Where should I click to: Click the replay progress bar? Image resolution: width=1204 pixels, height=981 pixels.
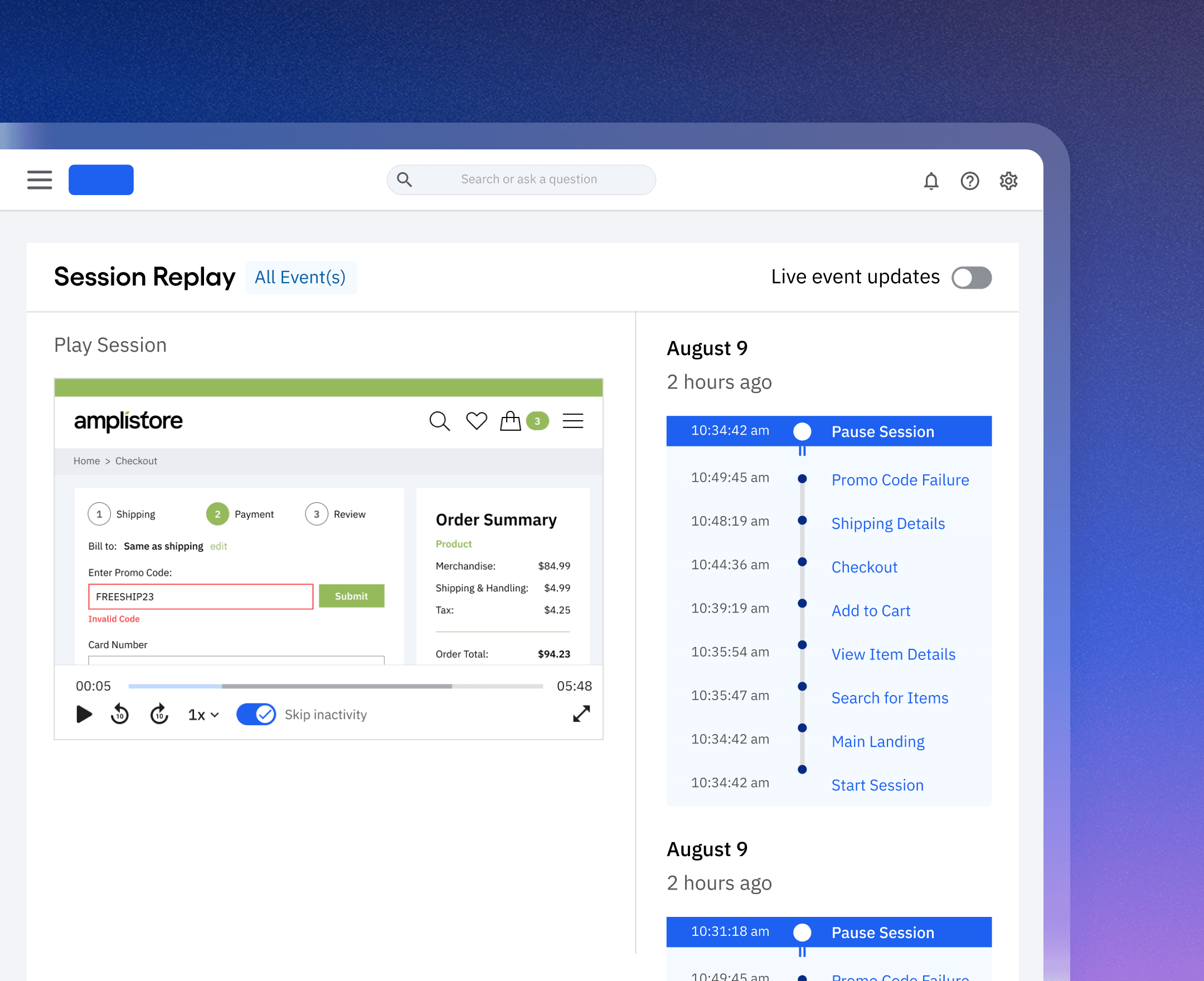(x=336, y=686)
